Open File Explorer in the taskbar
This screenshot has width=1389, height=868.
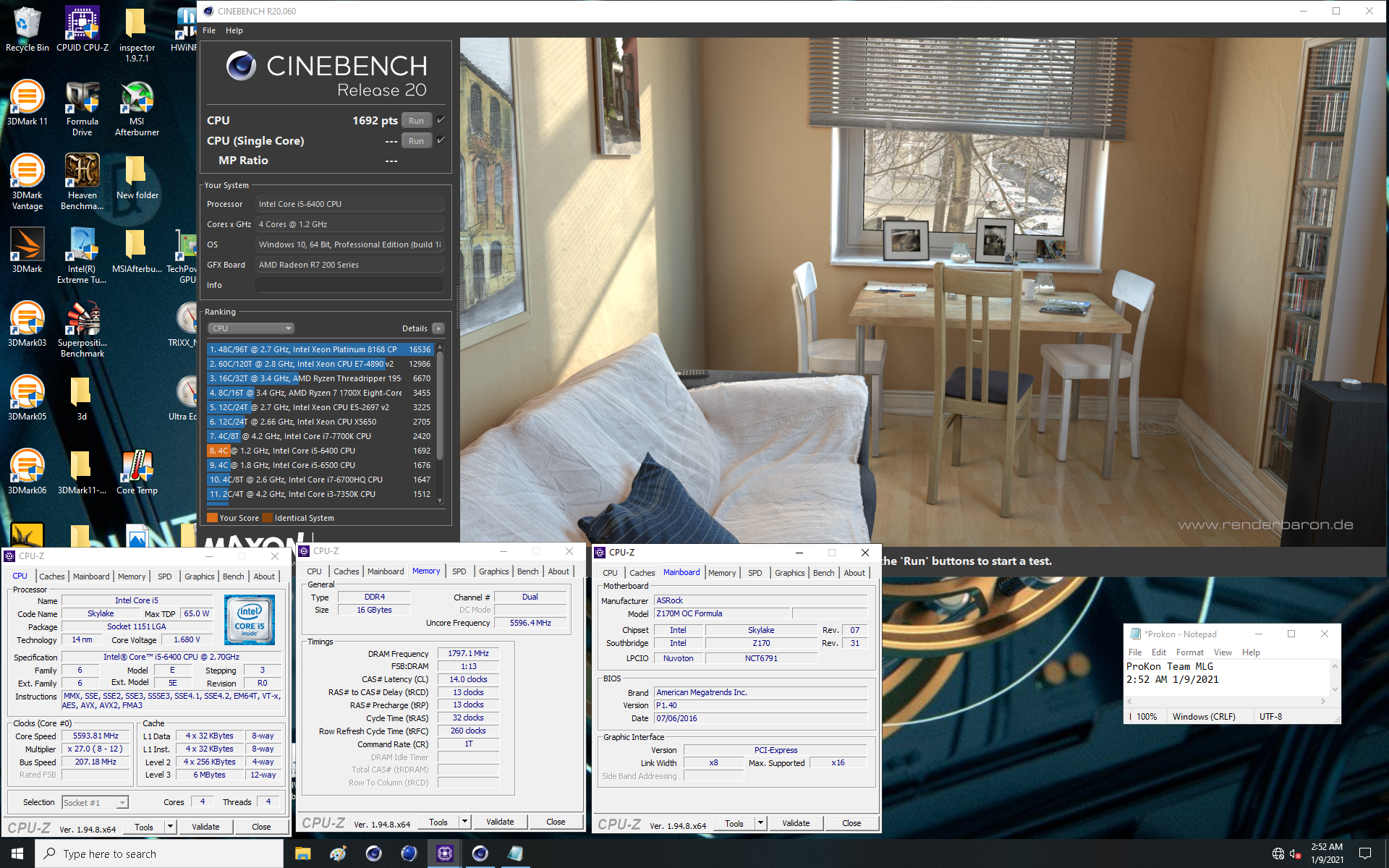tap(302, 854)
